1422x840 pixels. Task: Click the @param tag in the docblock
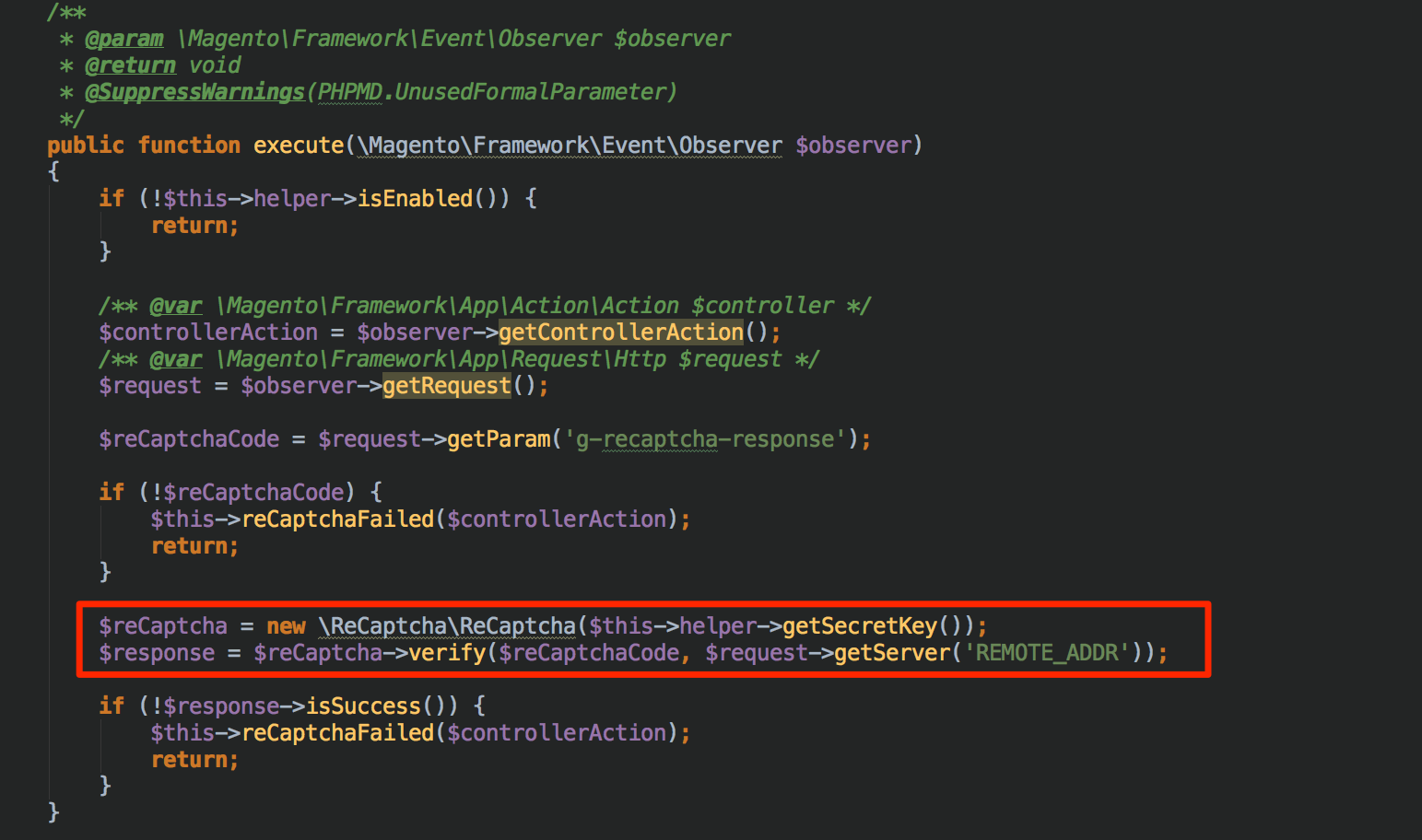pos(124,39)
